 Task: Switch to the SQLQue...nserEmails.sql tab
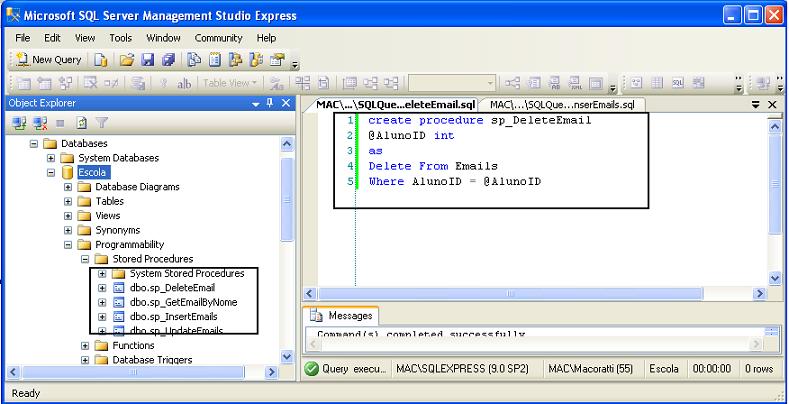coord(562,105)
